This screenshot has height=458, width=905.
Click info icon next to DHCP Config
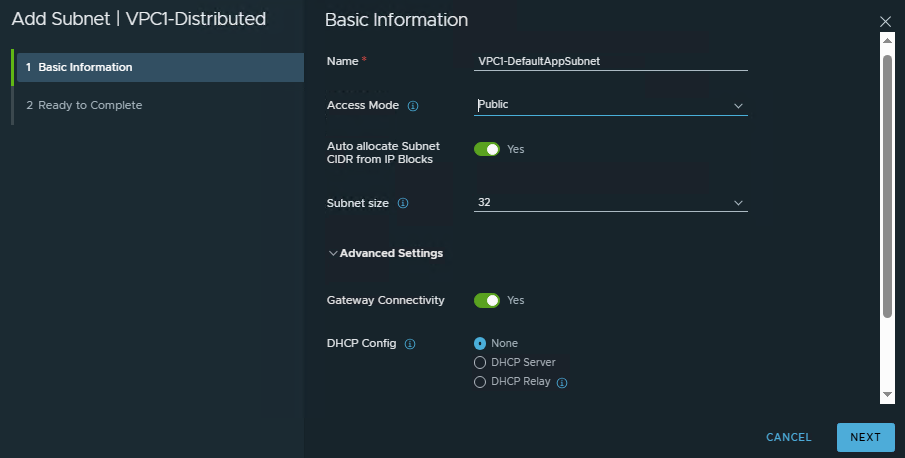click(x=410, y=344)
